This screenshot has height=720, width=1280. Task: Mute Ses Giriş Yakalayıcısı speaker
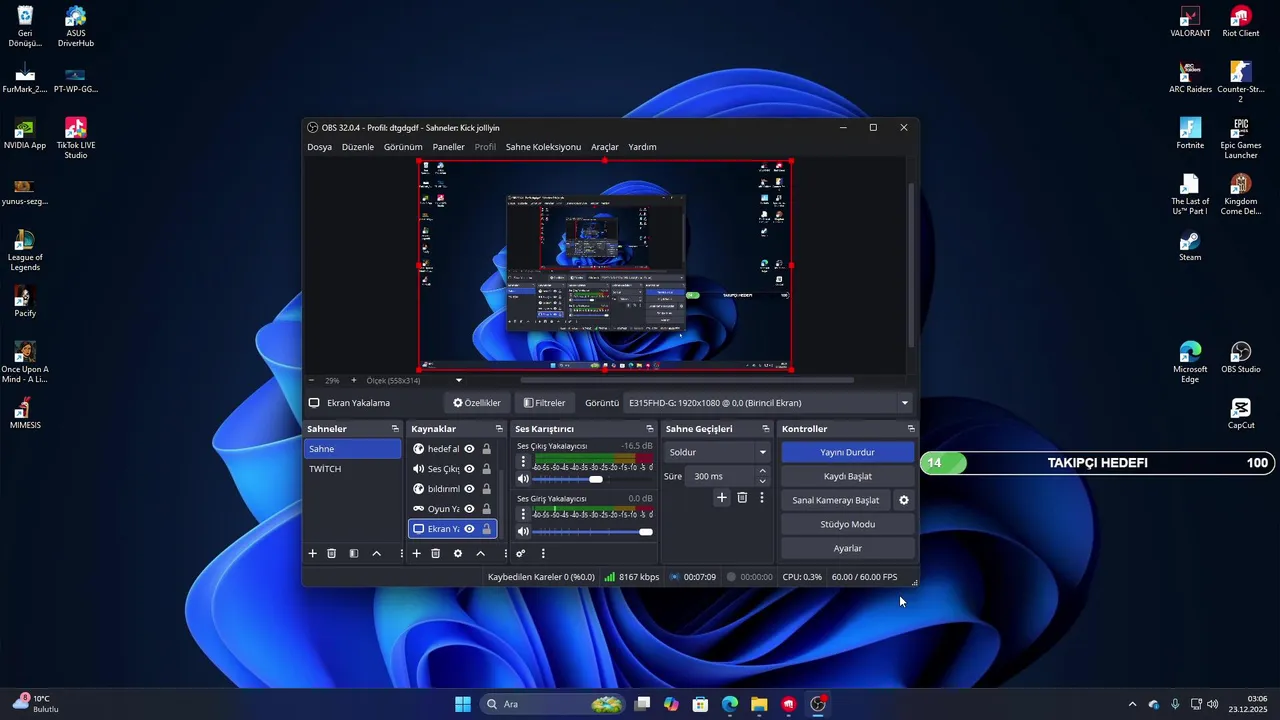pyautogui.click(x=522, y=531)
